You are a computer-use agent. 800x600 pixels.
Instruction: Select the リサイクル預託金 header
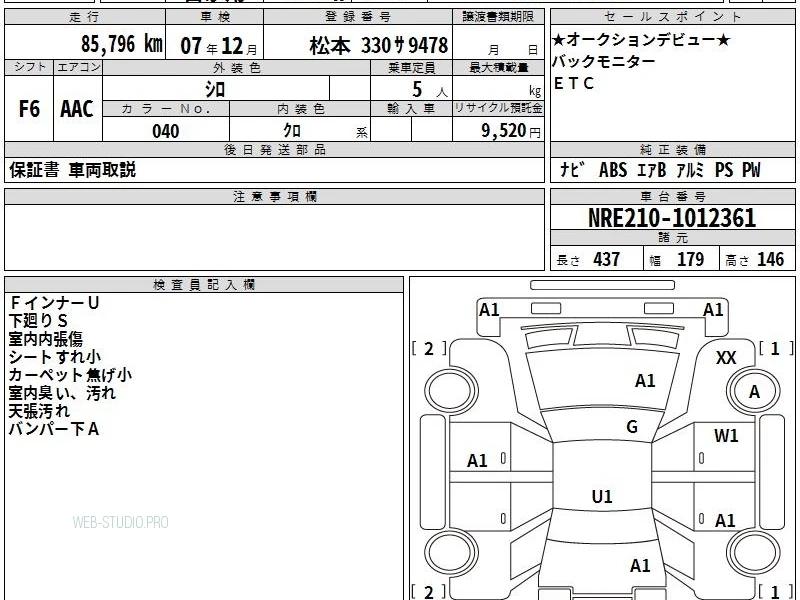point(498,108)
